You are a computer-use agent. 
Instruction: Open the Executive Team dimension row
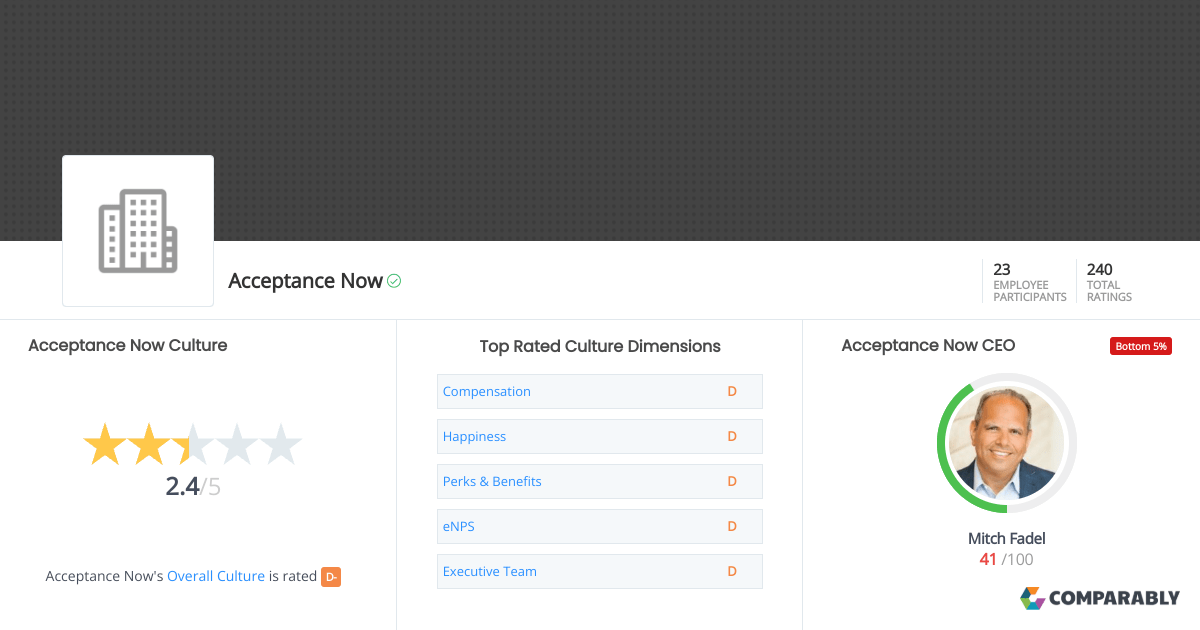pos(600,571)
